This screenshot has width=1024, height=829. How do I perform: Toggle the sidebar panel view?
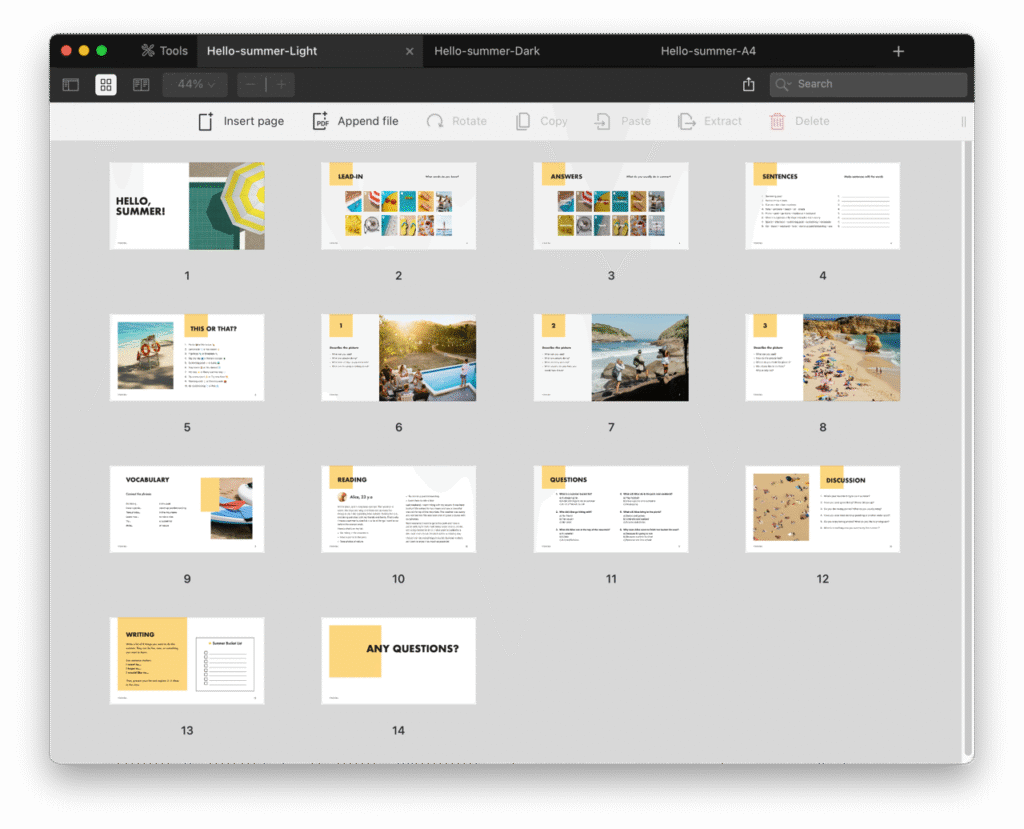click(71, 85)
